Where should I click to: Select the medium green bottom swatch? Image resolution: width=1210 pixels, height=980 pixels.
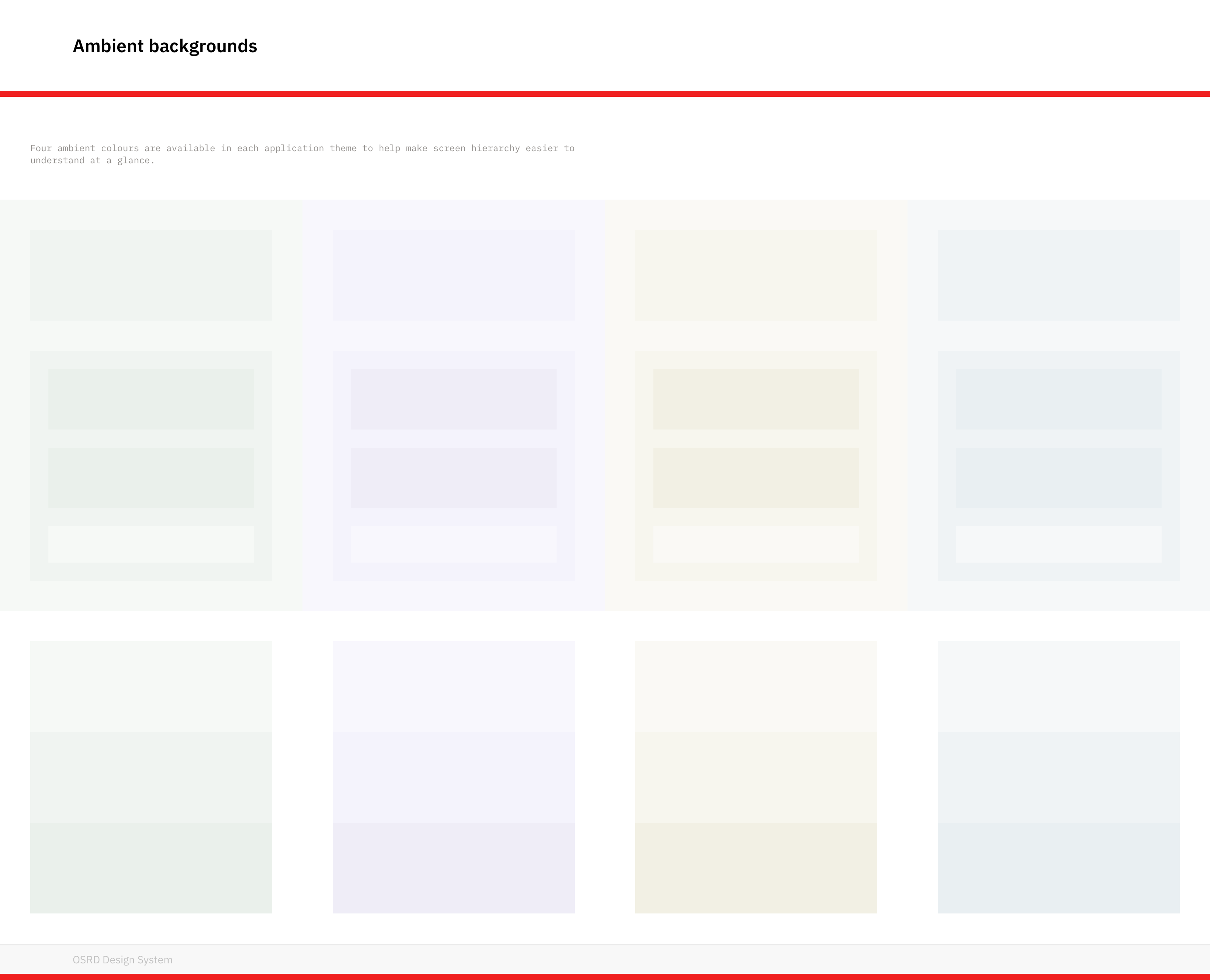click(x=151, y=777)
